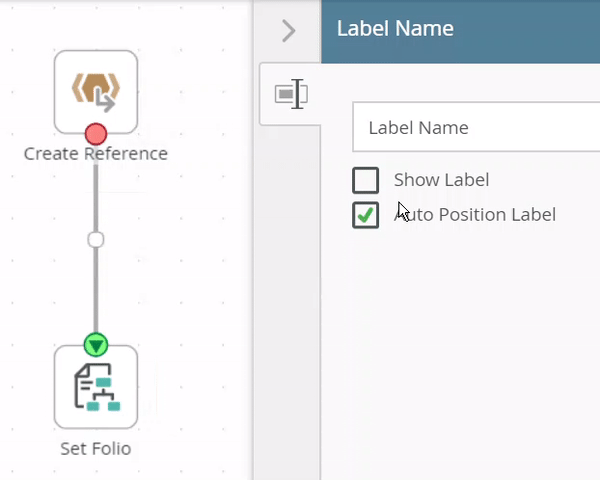The width and height of the screenshot is (600, 480).
Task: Click the Show Label text
Action: coord(441,181)
